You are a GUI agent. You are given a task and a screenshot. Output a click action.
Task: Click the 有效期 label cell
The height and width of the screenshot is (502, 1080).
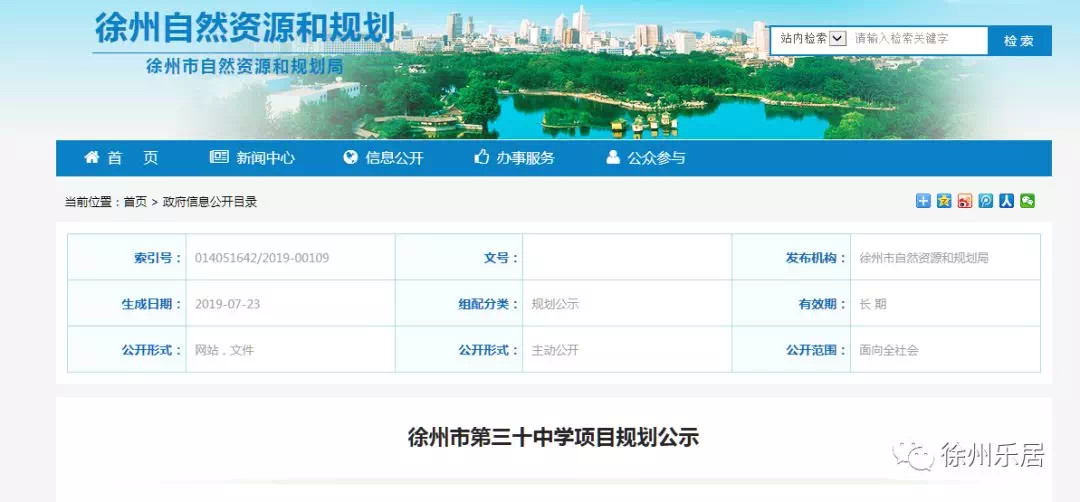tap(791, 304)
